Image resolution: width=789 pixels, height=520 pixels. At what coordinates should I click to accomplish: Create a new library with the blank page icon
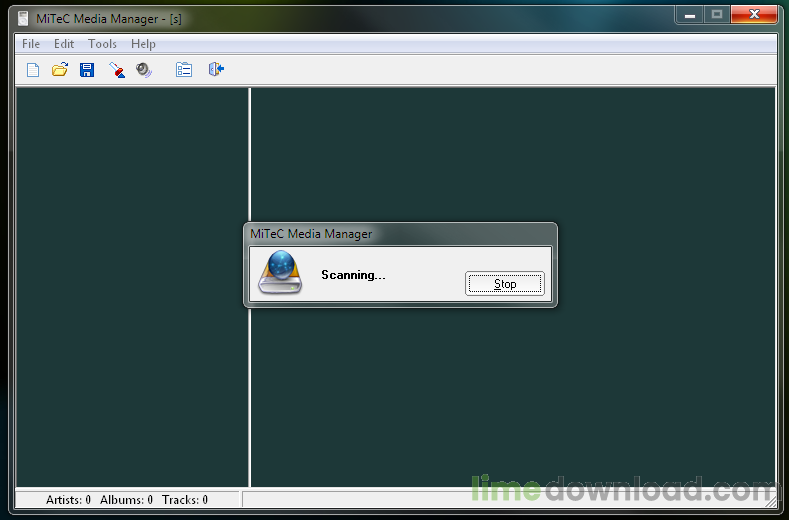[33, 69]
